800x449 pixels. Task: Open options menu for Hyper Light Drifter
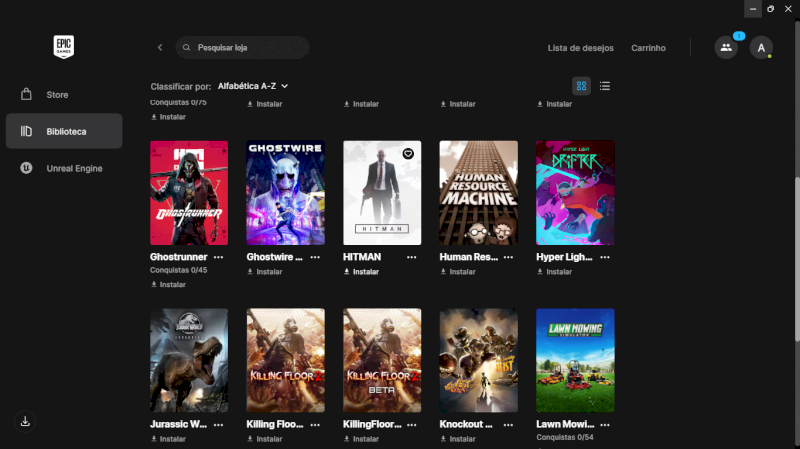pos(605,257)
